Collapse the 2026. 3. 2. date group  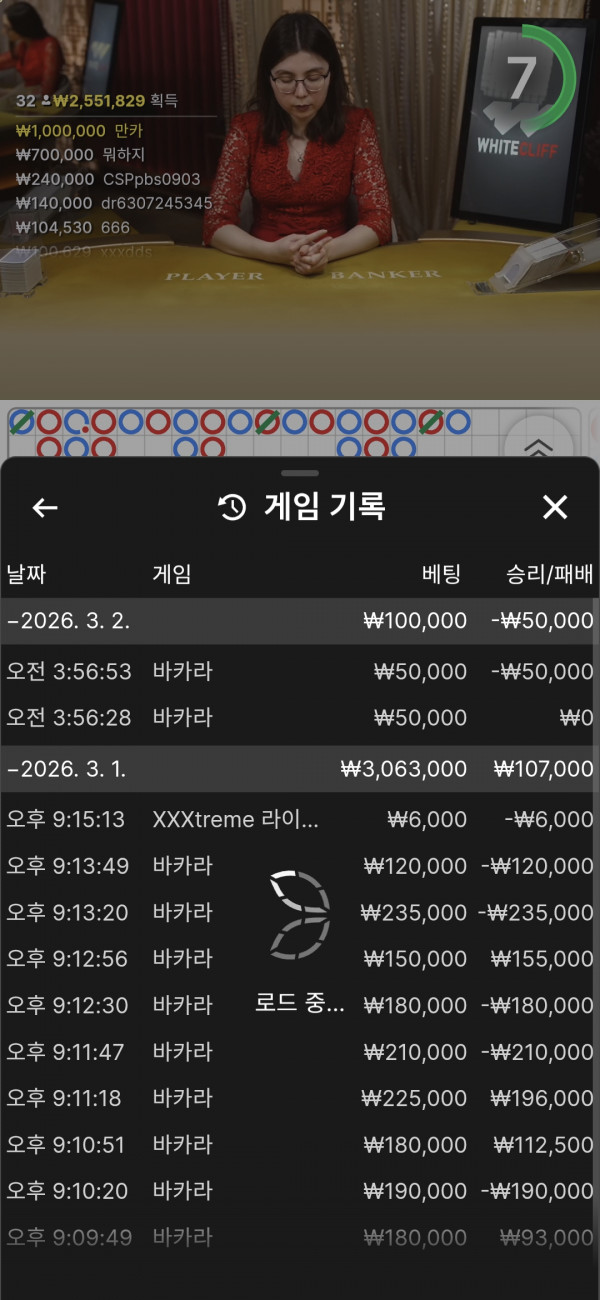300,621
